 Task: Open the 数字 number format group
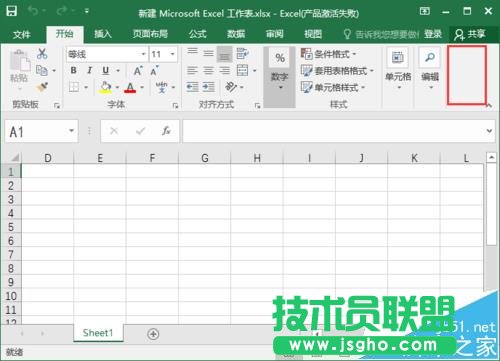click(280, 77)
